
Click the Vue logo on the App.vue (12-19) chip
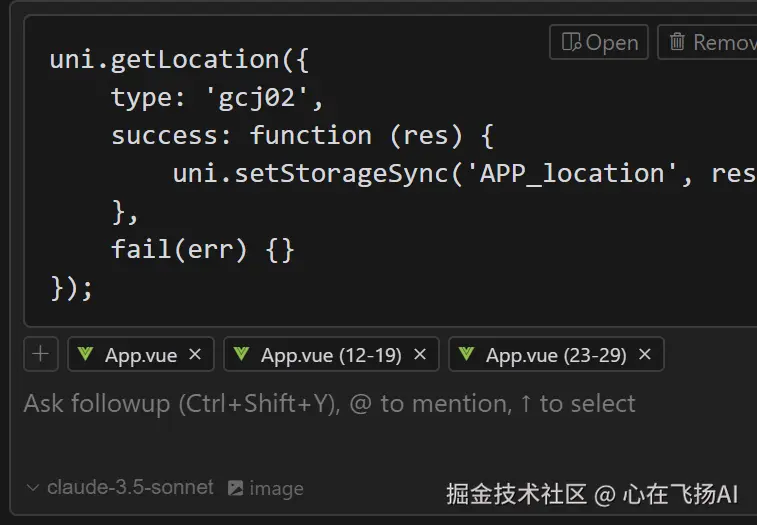coord(242,354)
